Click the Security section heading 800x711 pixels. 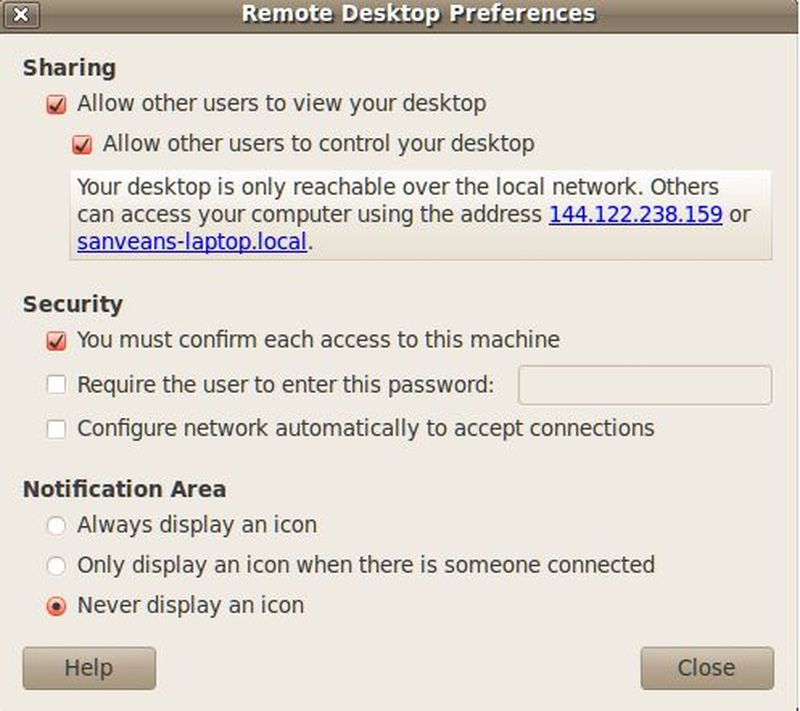tap(72, 304)
